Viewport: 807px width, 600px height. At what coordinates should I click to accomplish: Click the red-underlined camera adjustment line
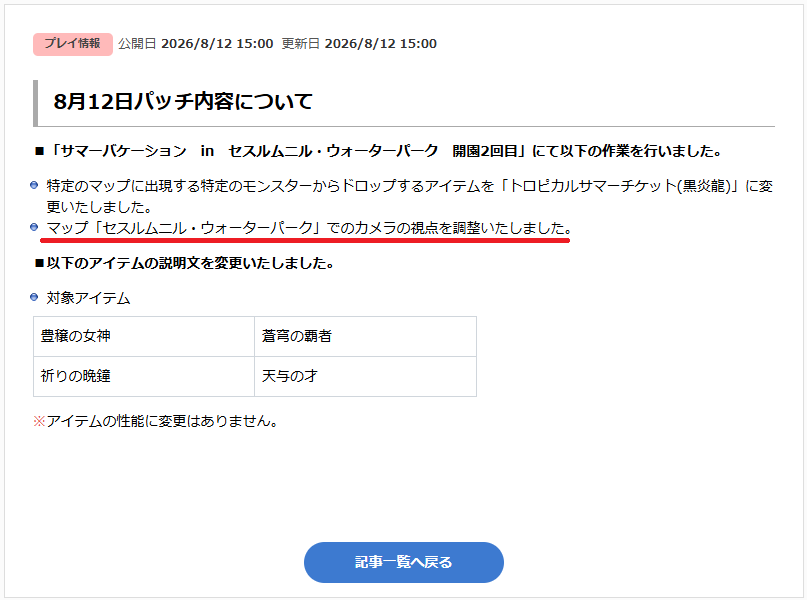(309, 228)
